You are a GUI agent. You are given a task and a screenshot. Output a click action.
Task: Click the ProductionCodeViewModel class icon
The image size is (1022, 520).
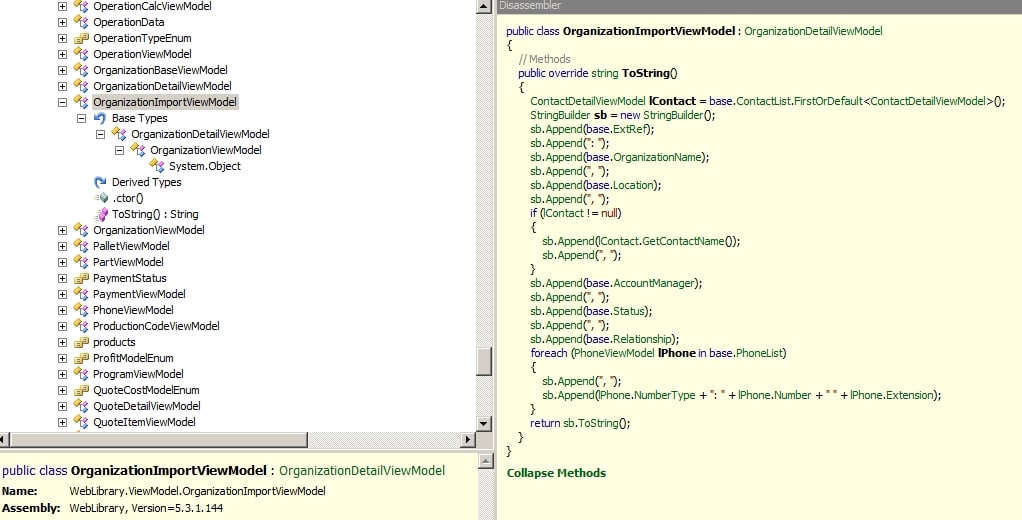81,326
